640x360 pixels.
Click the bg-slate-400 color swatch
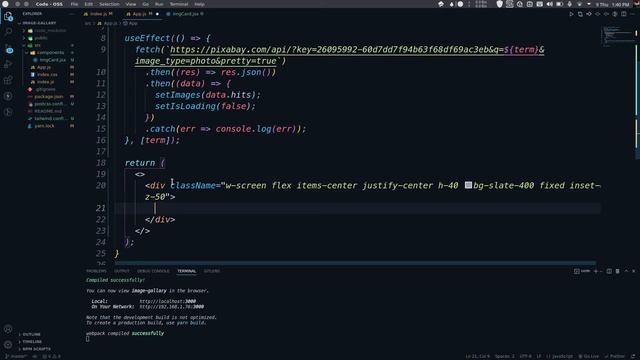tap(468, 185)
